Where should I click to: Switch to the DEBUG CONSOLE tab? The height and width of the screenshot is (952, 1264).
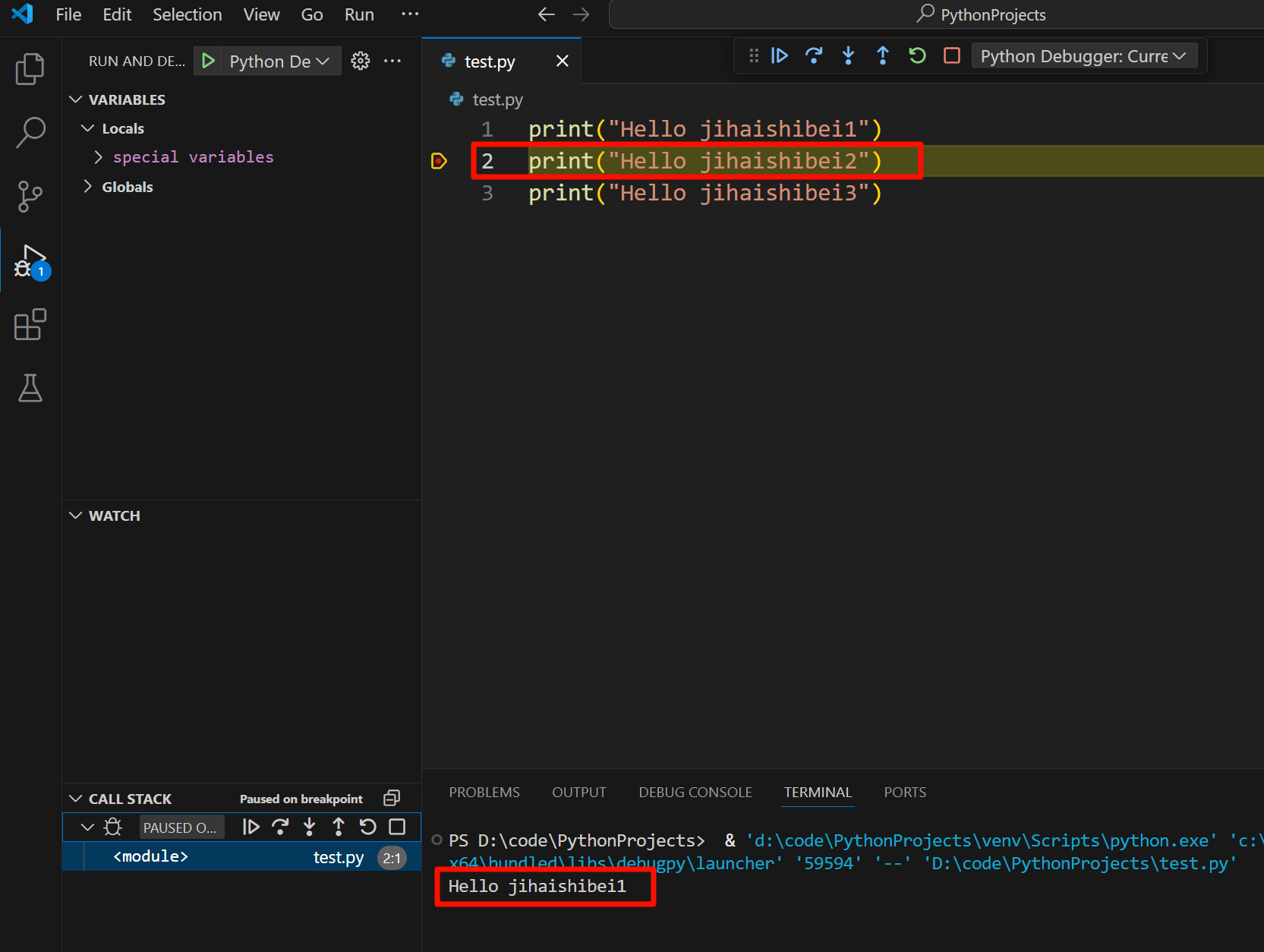point(695,792)
